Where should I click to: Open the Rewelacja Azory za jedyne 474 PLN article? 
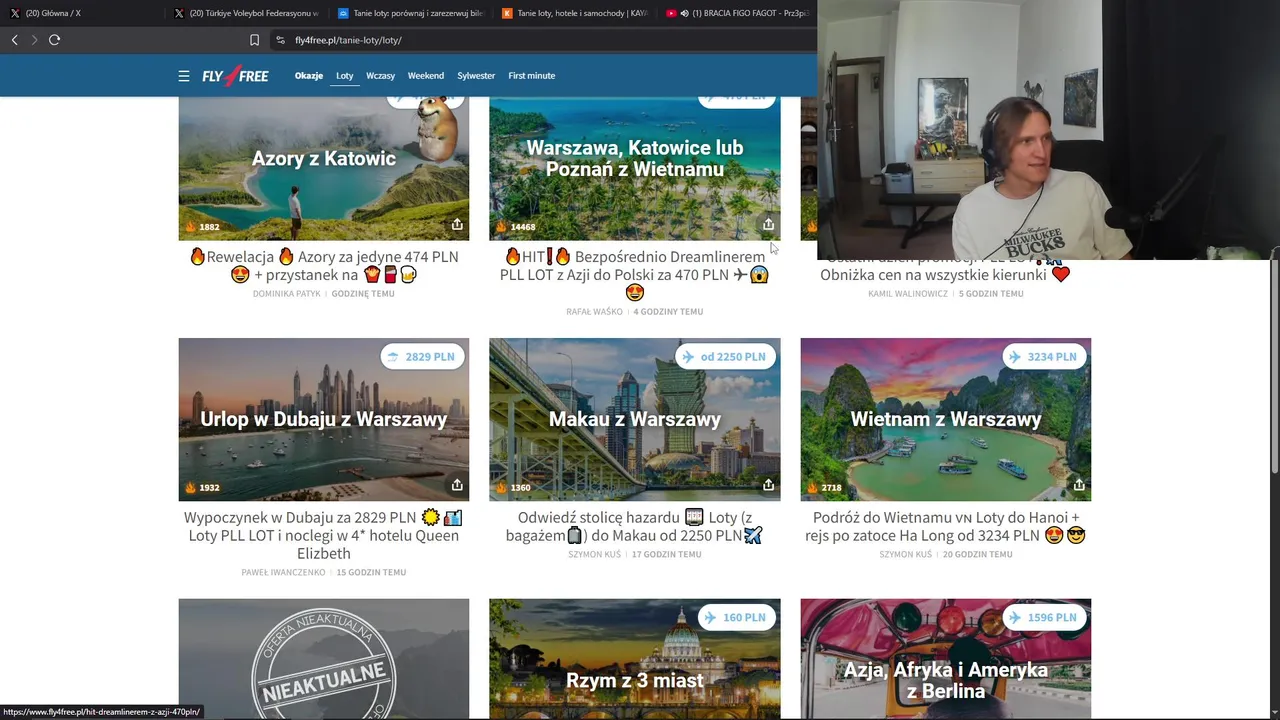(x=324, y=266)
